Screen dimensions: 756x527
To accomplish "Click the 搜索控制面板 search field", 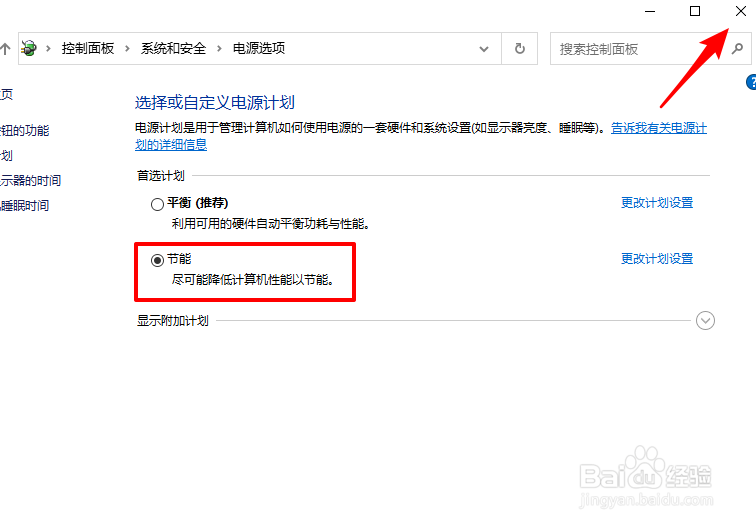I will [x=639, y=49].
